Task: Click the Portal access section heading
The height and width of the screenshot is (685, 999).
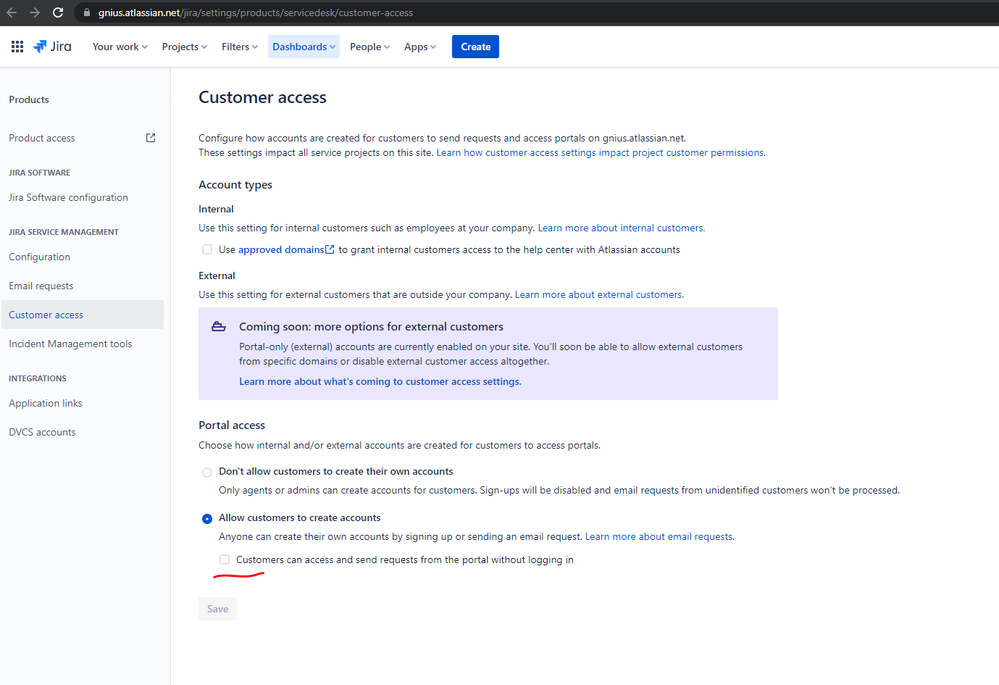Action: pyautogui.click(x=232, y=425)
